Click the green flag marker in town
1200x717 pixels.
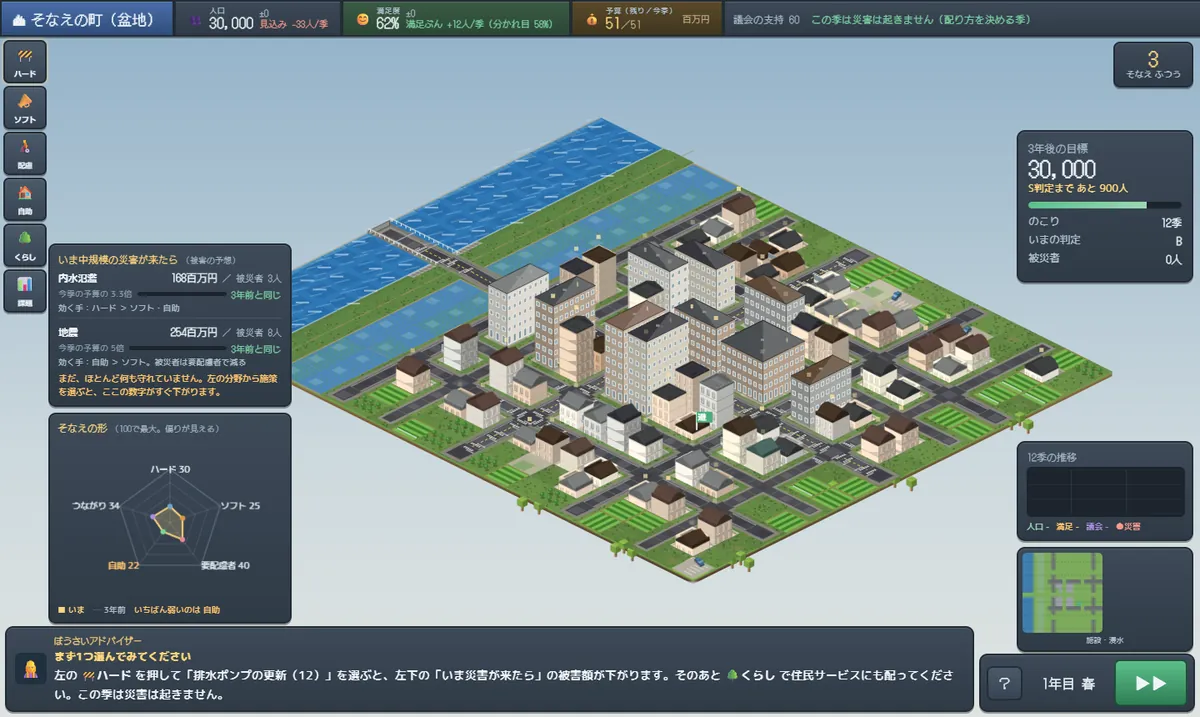tap(703, 418)
